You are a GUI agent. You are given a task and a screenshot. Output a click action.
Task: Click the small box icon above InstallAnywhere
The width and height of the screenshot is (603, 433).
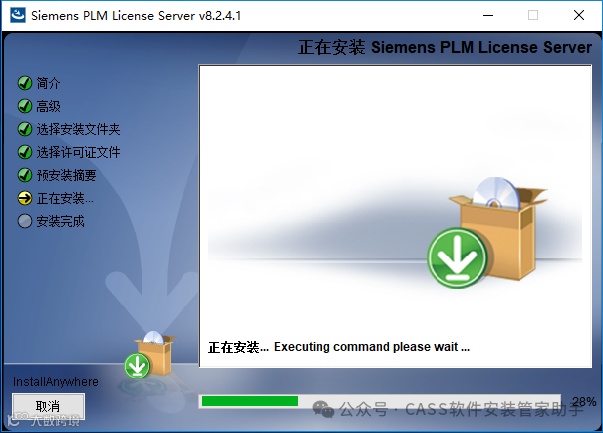click(x=150, y=354)
